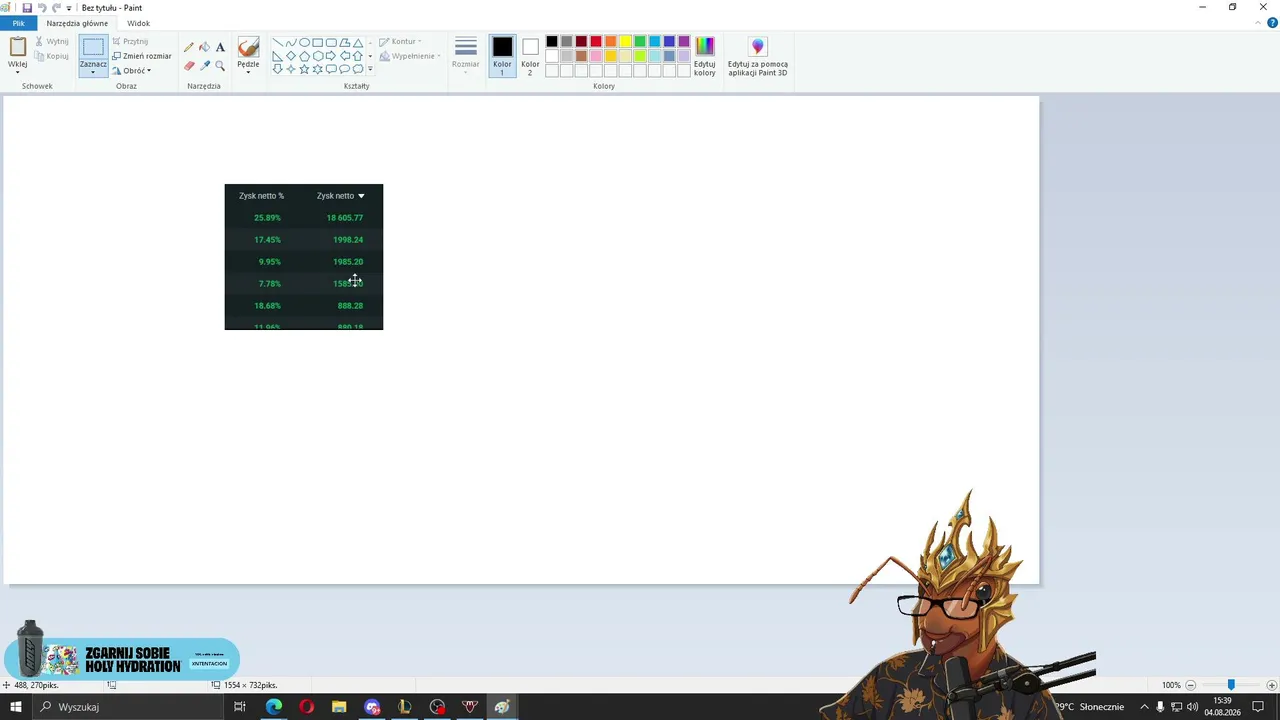Image resolution: width=1280 pixels, height=720 pixels.
Task: Click the Undo arrow in title bar
Action: [42, 8]
